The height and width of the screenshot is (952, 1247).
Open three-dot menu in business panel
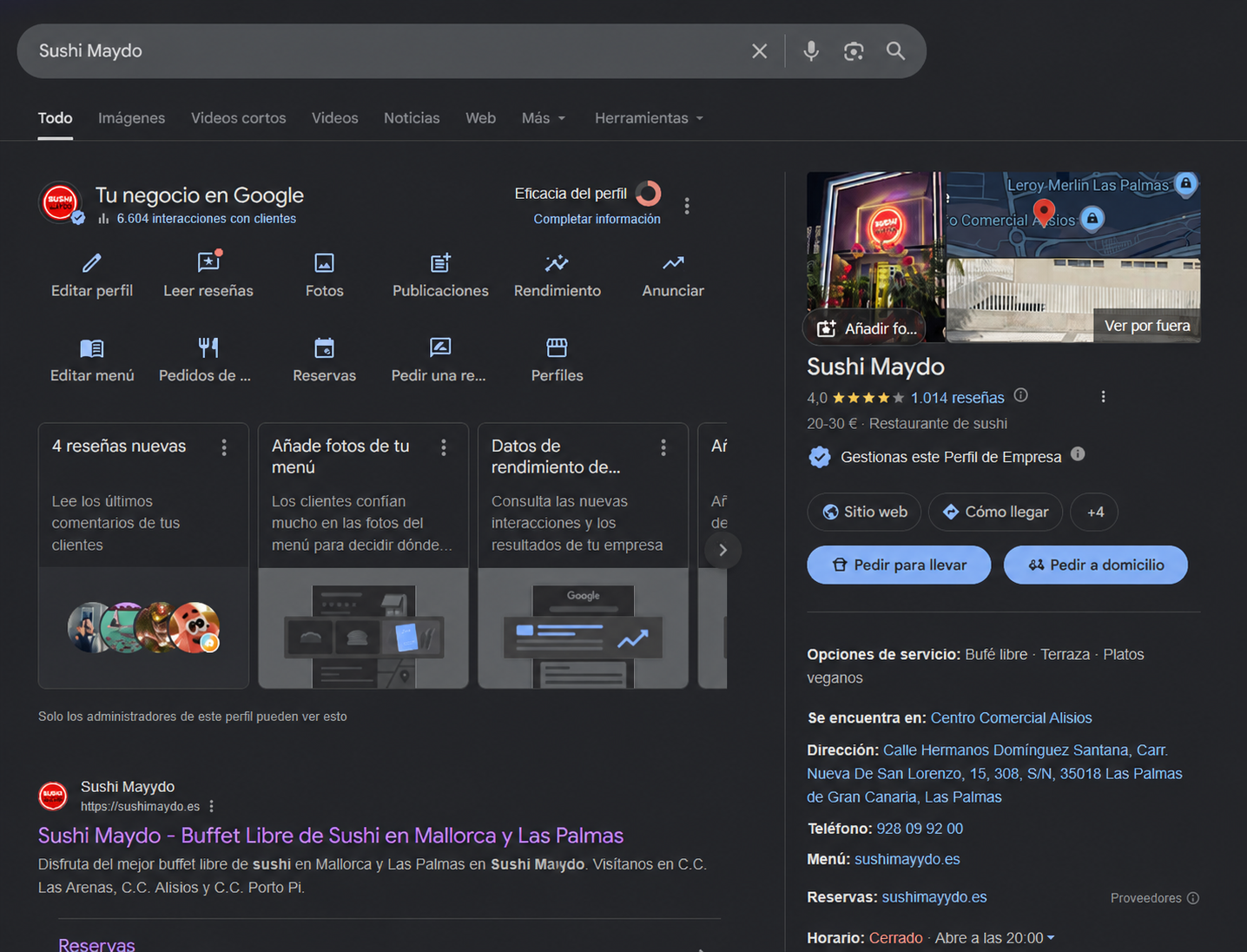(x=1103, y=397)
